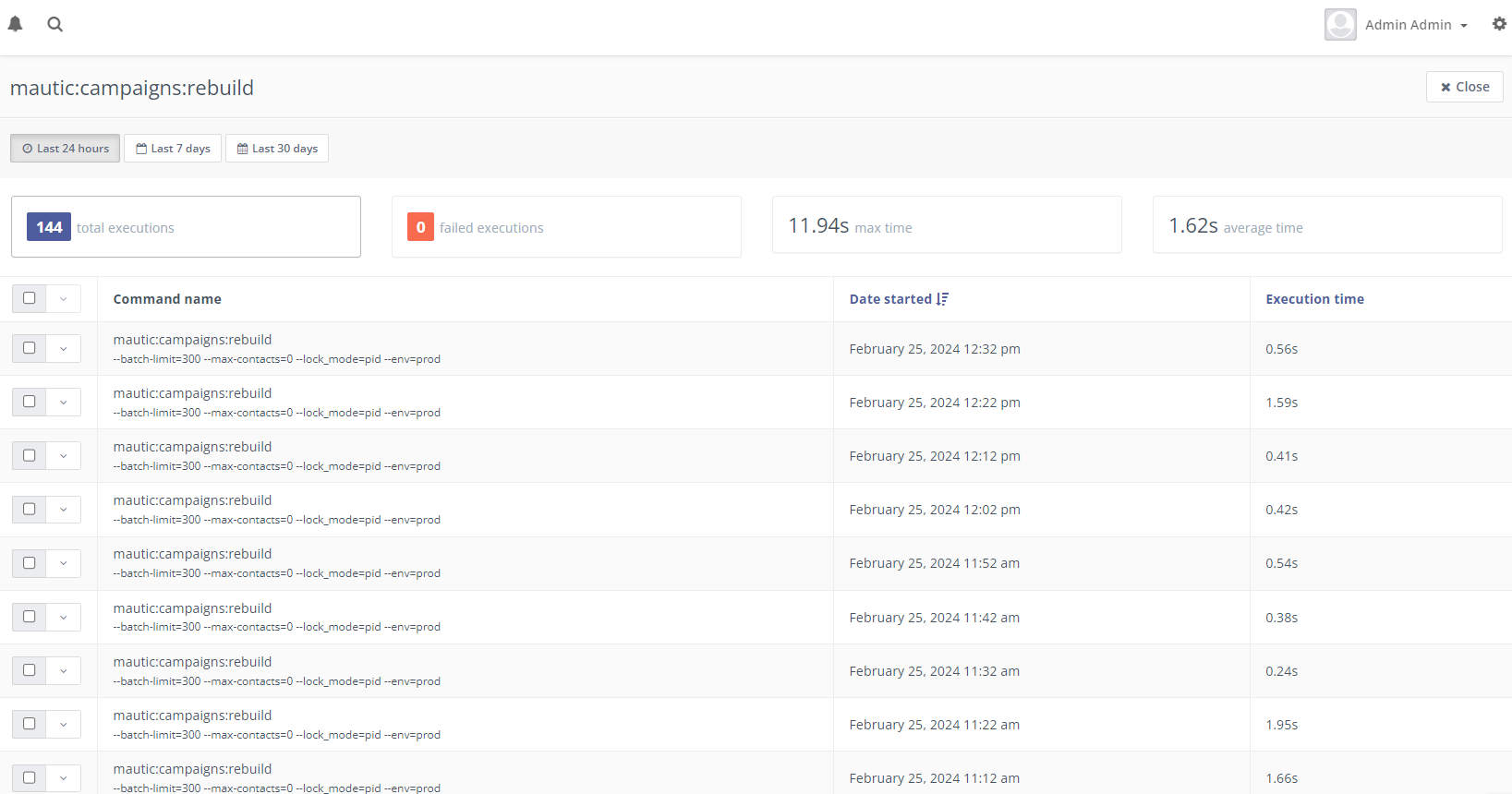The height and width of the screenshot is (794, 1512).
Task: Open row actions dropdown for 11:22 am
Action: point(64,724)
